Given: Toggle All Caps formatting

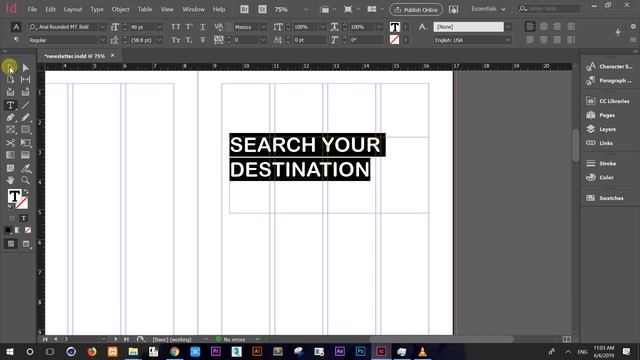Looking at the screenshot, I should (x=176, y=27).
